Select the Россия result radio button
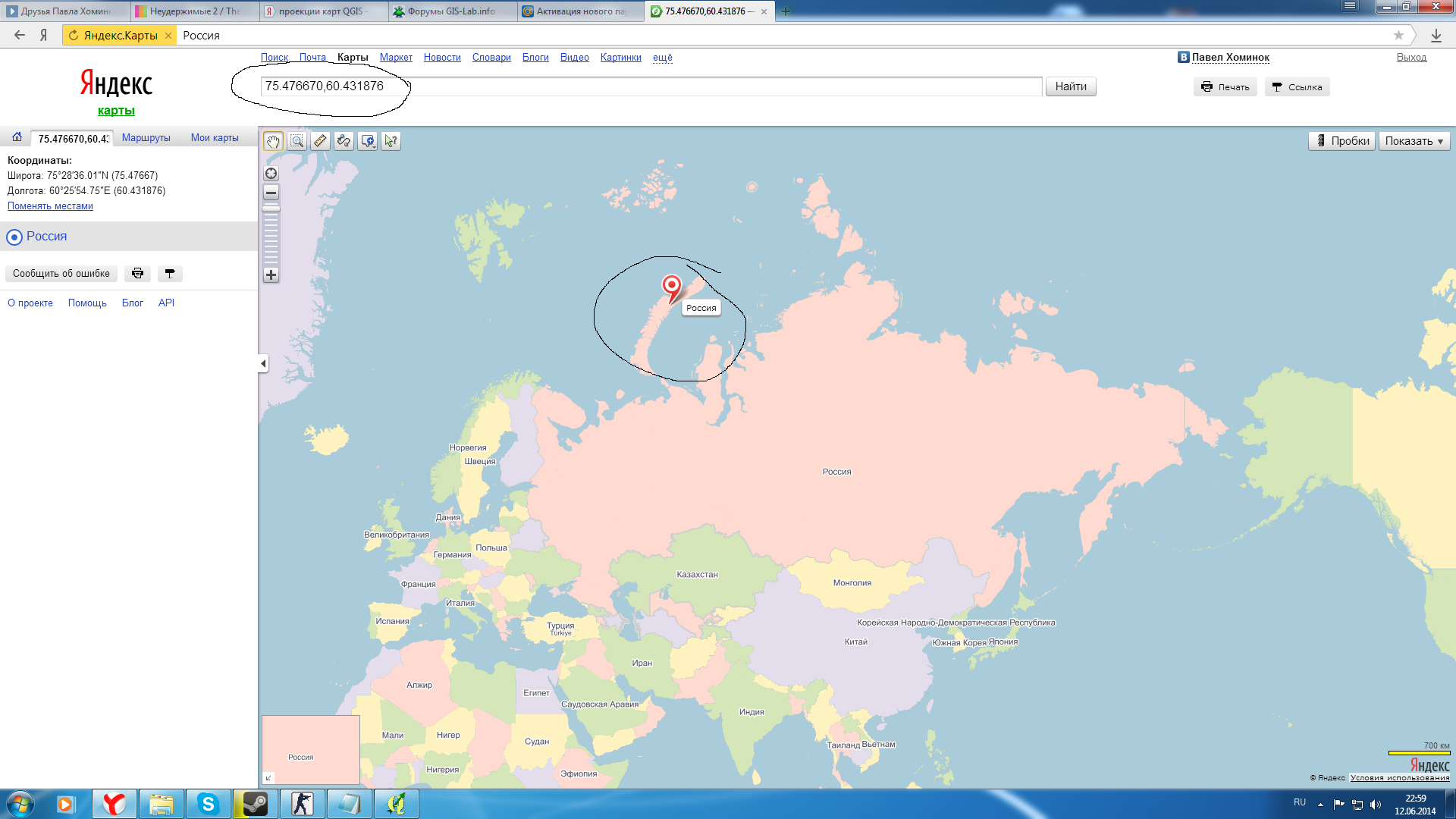The height and width of the screenshot is (819, 1456). point(14,237)
